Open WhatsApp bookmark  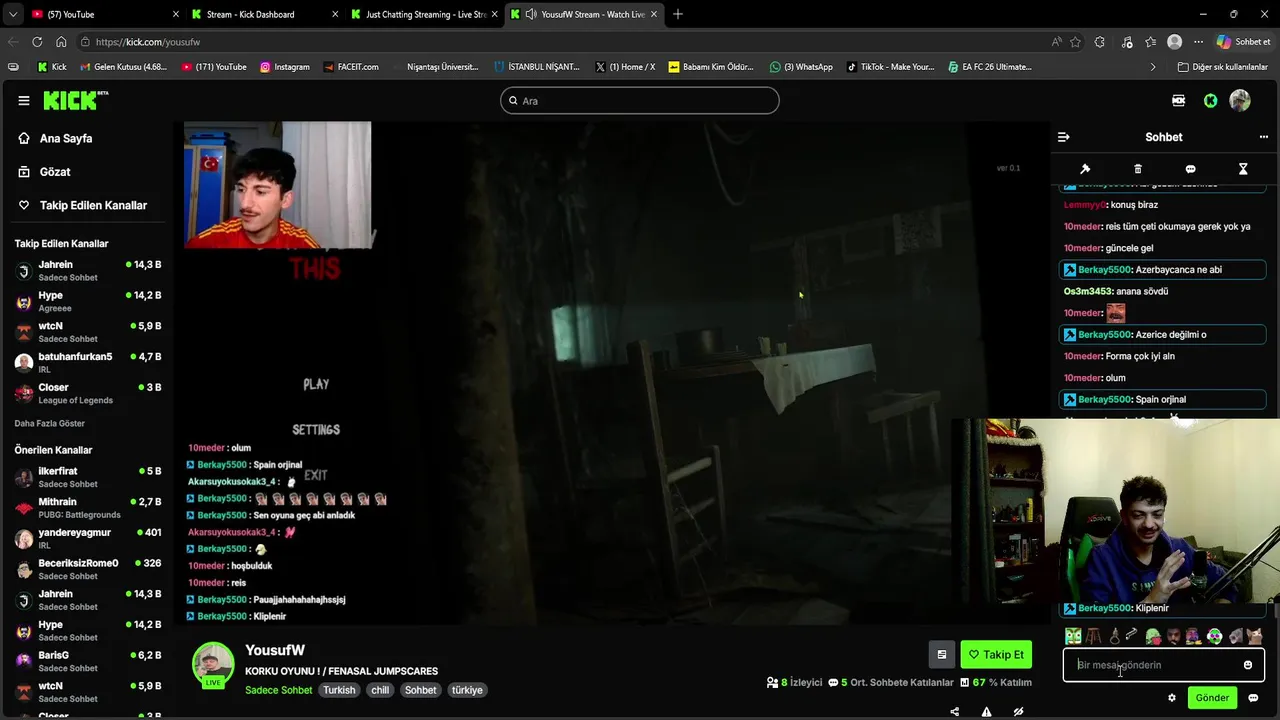[801, 67]
